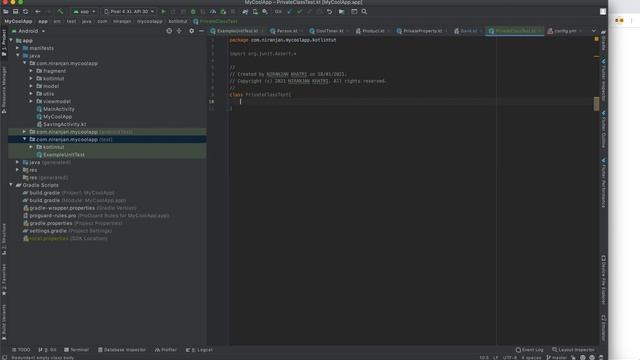Expand com.niranjan.mycoolapp androidTest package
This screenshot has width=640, height=360.
tap(24, 132)
